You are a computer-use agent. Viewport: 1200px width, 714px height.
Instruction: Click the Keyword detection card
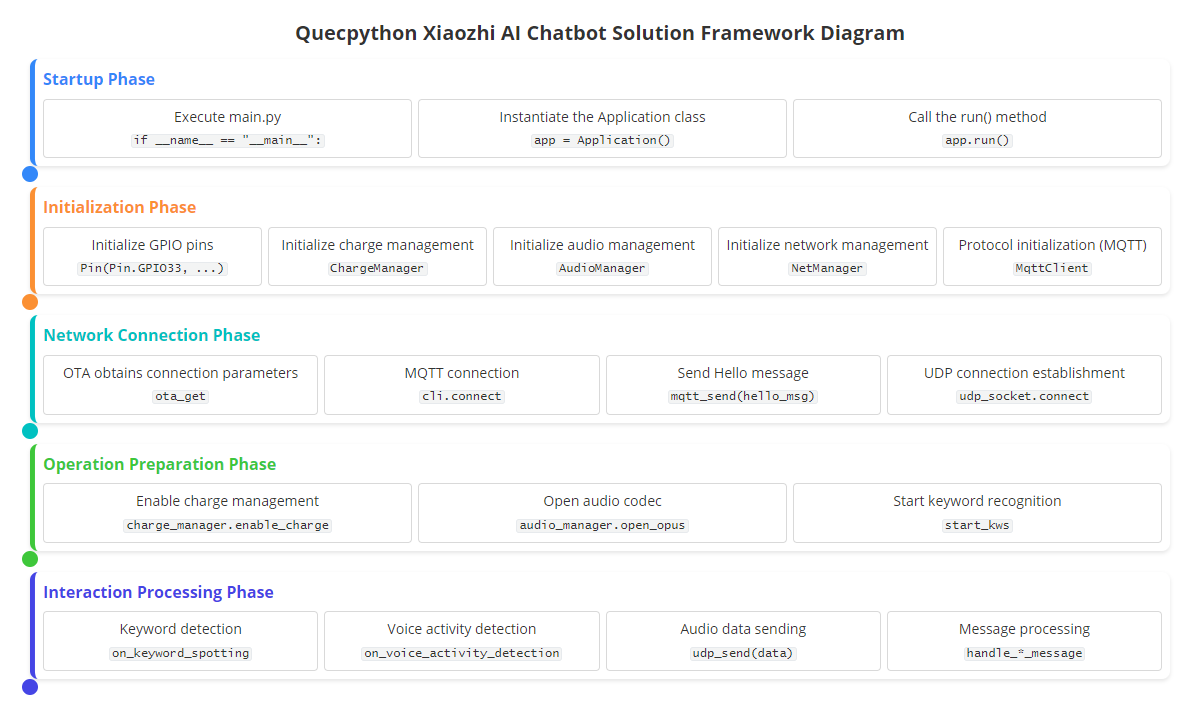coord(180,641)
